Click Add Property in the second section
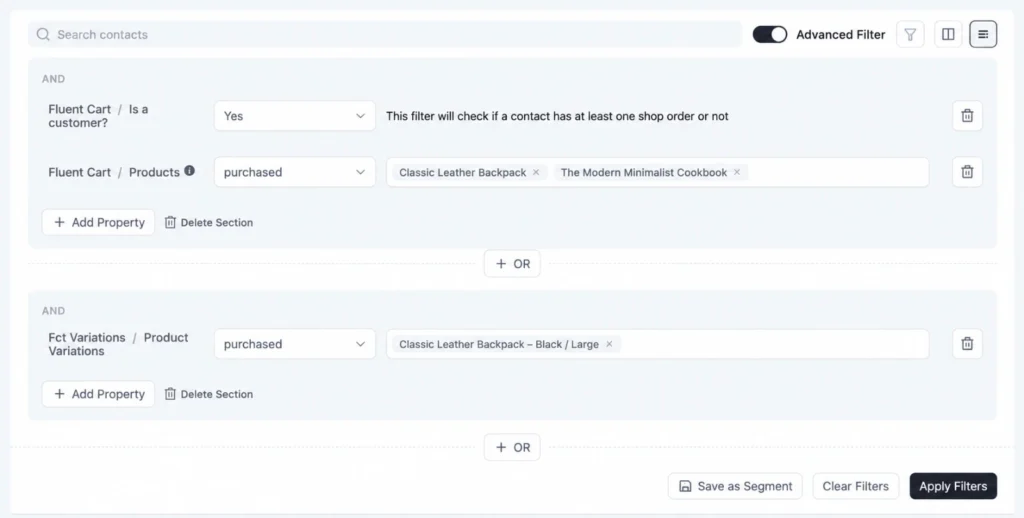 coord(99,394)
